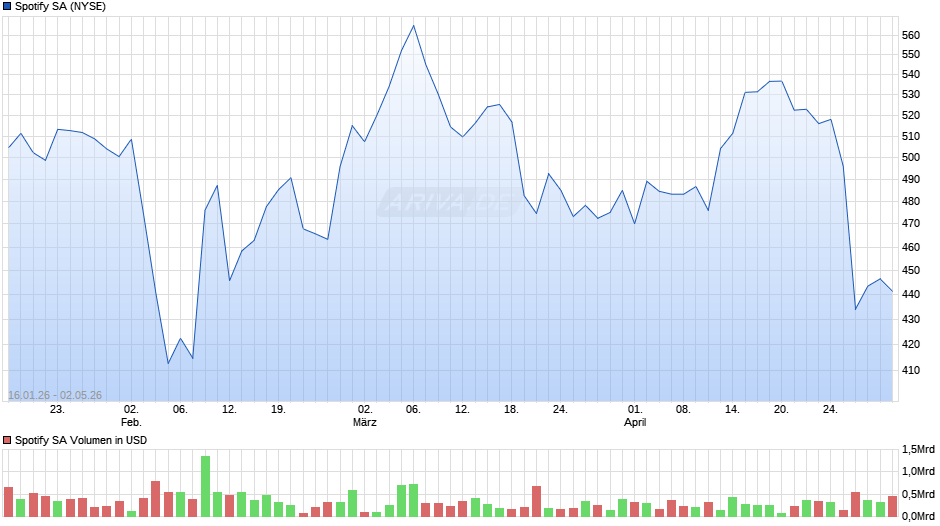Click the 450 price axis label

[911, 270]
